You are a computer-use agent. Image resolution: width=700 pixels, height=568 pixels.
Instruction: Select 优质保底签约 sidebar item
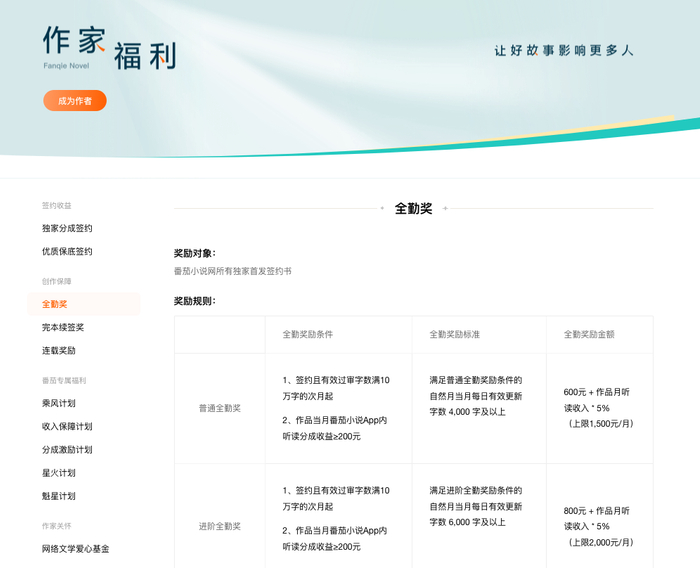(x=67, y=251)
